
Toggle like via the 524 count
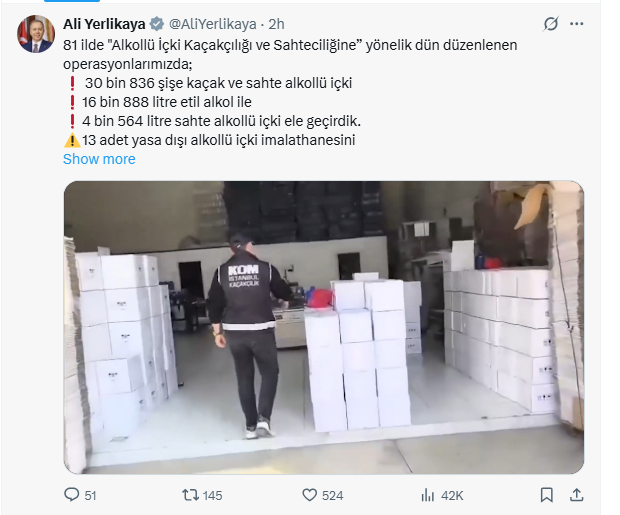332,496
